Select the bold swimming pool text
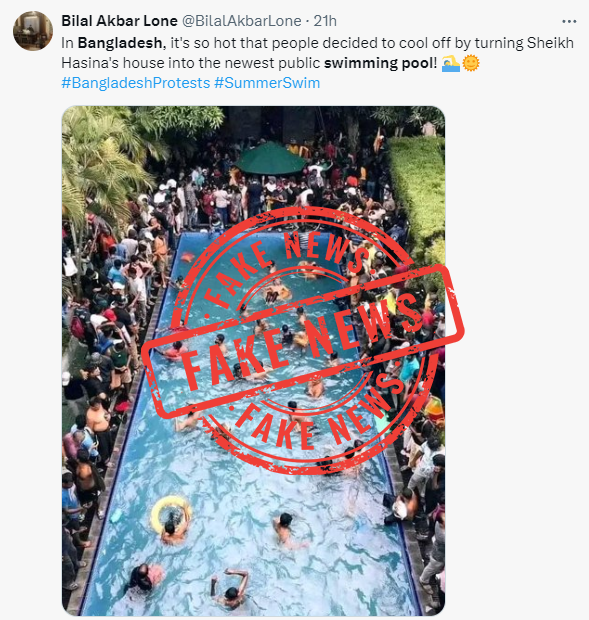589x620 pixels. point(379,63)
